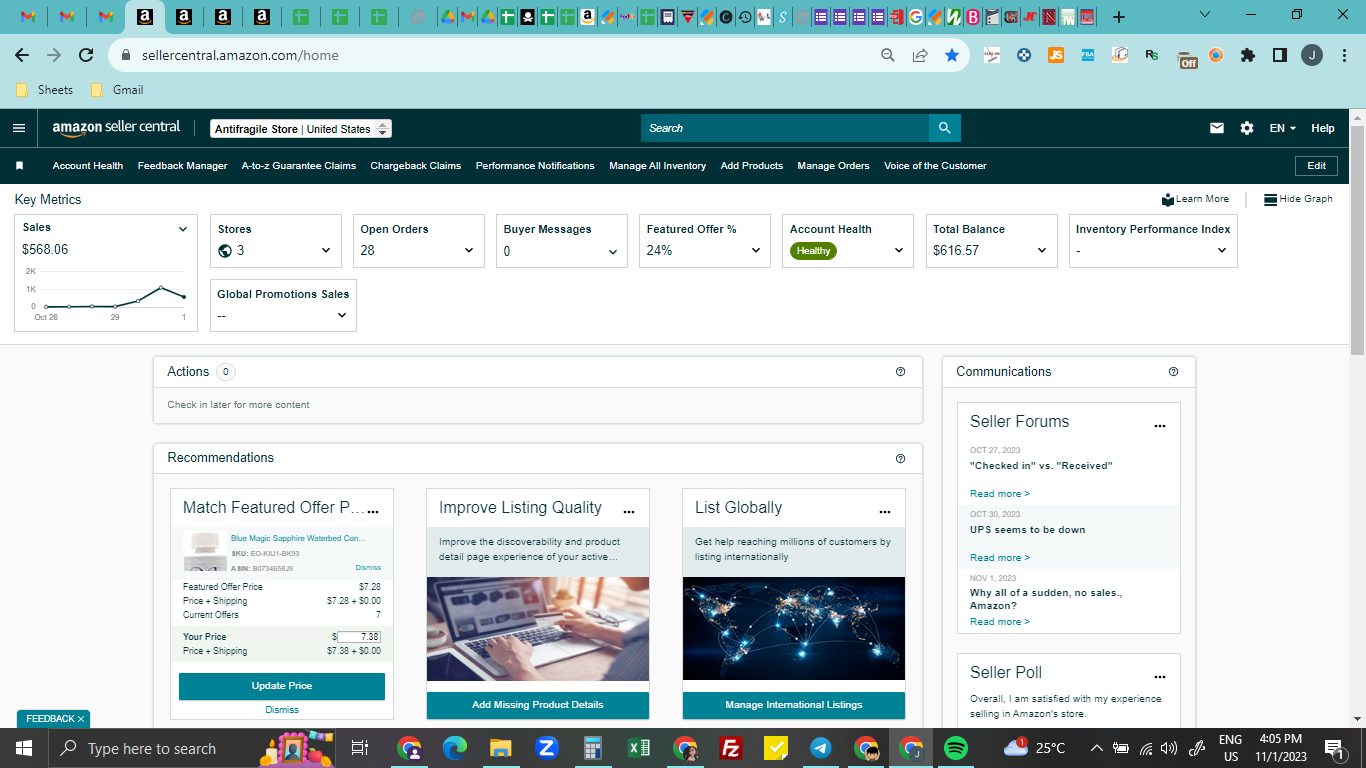Open a new browser tab with plus
The width and height of the screenshot is (1366, 768).
1119,17
